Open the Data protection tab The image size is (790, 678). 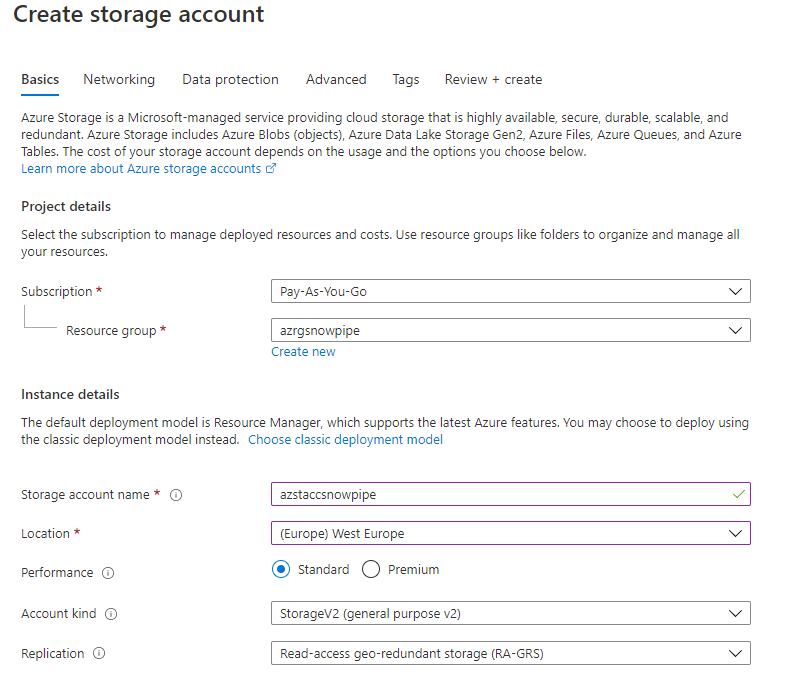[230, 80]
